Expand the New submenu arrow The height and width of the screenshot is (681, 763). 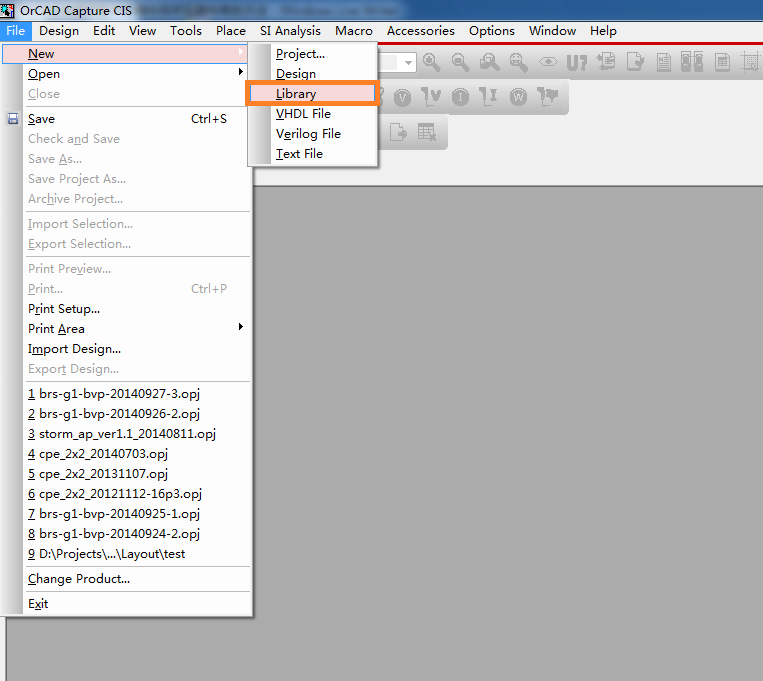pyautogui.click(x=241, y=52)
